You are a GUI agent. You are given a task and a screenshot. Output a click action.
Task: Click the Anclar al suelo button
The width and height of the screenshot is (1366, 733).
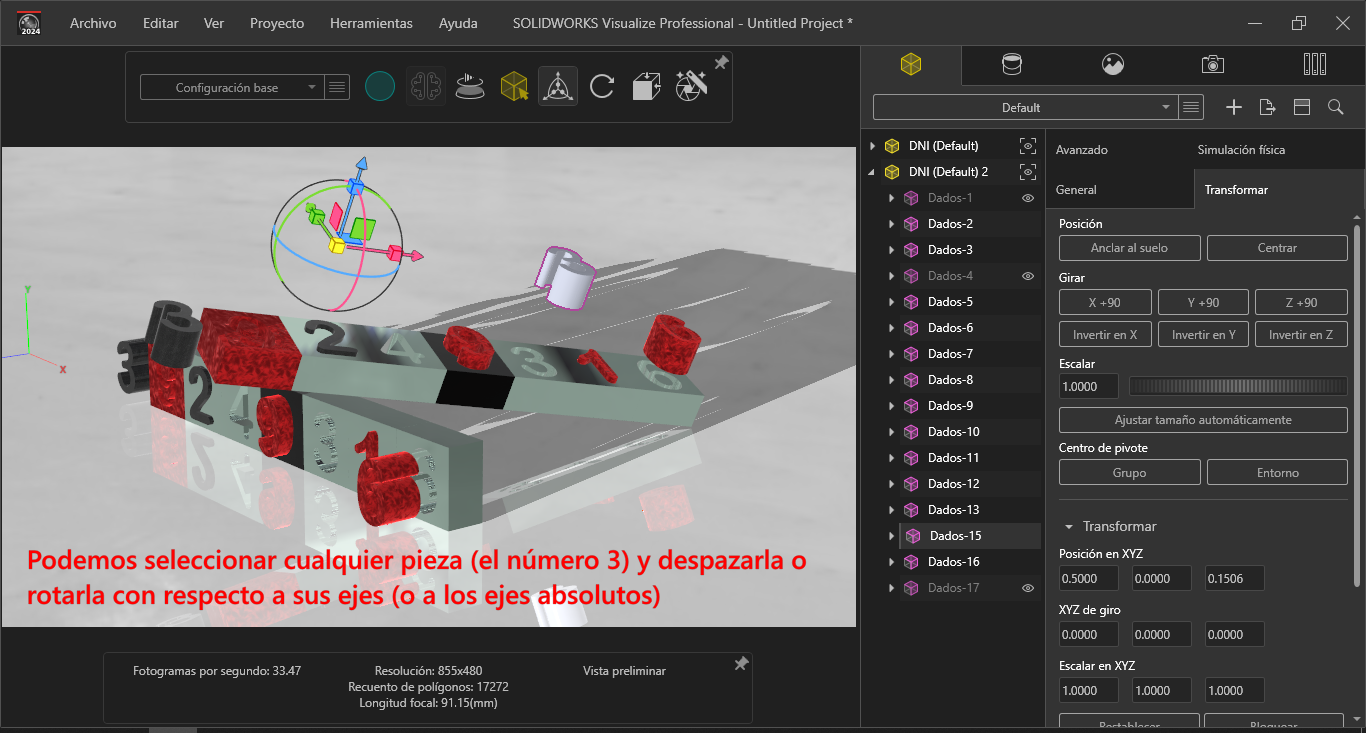pyautogui.click(x=1129, y=248)
